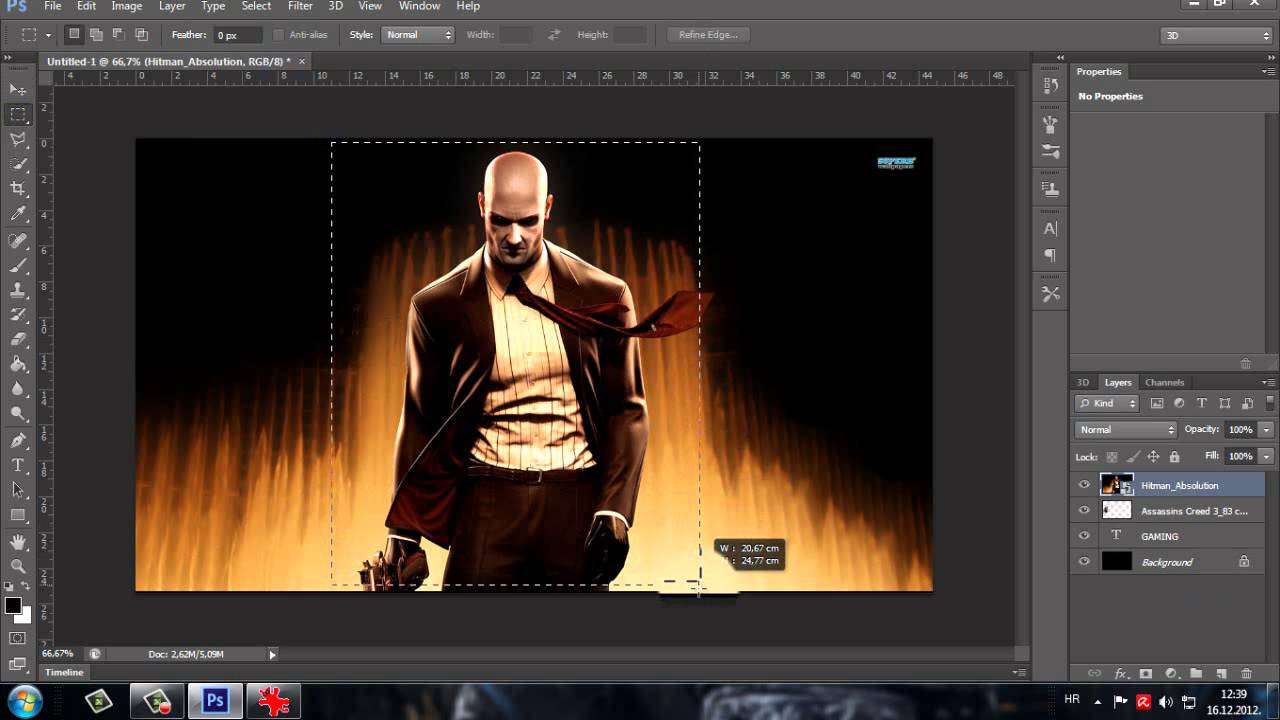Open tool preset picker arrow
The width and height of the screenshot is (1280, 720).
(x=47, y=35)
